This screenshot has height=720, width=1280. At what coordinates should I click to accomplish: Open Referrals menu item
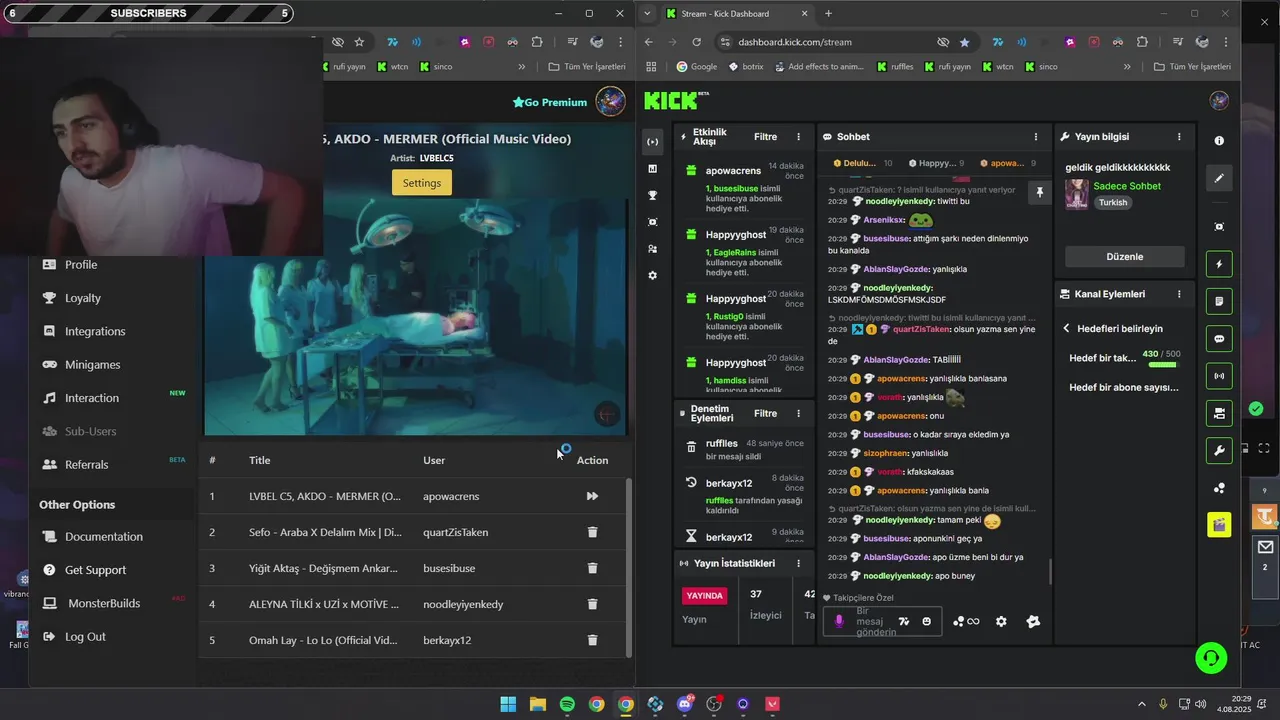(87, 464)
